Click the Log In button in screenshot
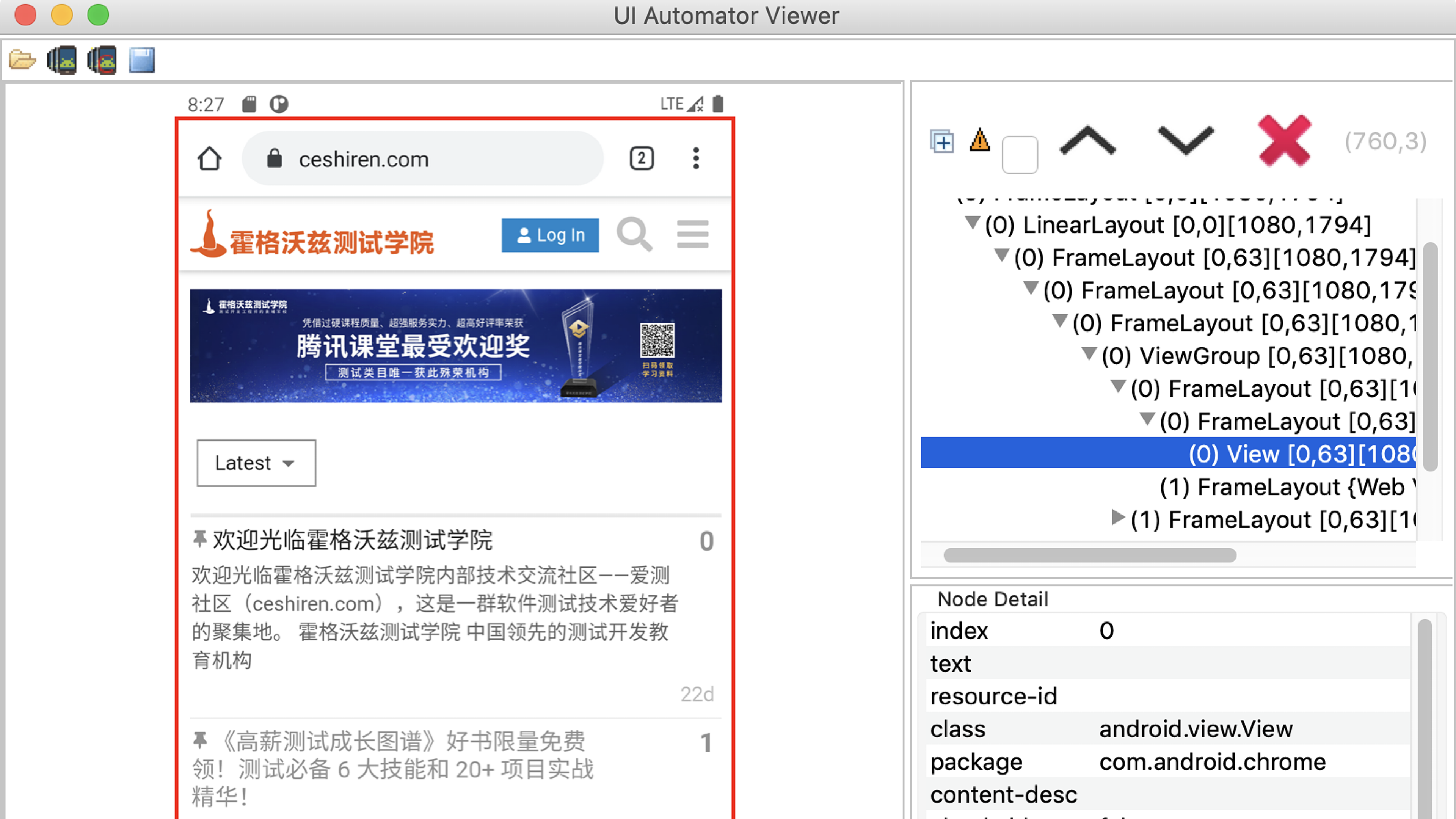1456x819 pixels. [x=550, y=235]
